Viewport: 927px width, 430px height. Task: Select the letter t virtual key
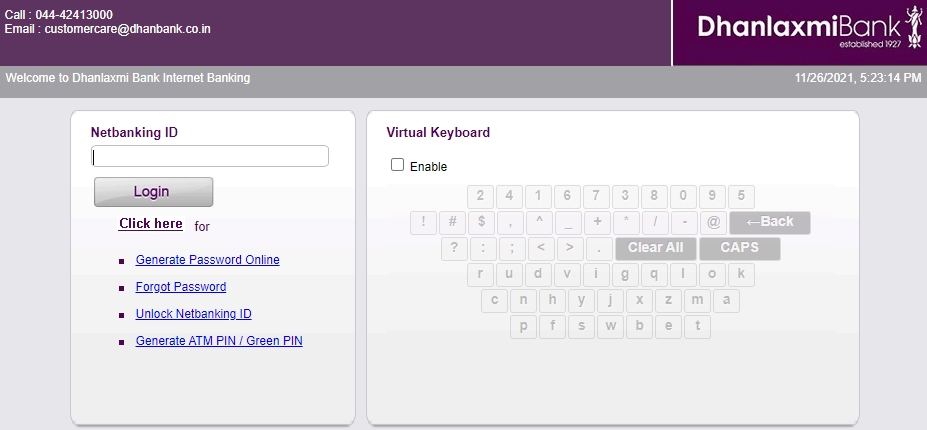[697, 327]
